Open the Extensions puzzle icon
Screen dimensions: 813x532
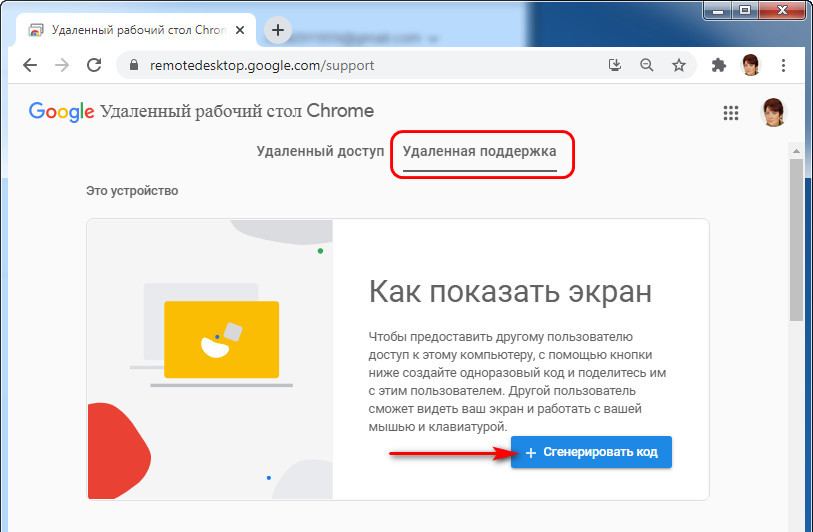pos(718,66)
